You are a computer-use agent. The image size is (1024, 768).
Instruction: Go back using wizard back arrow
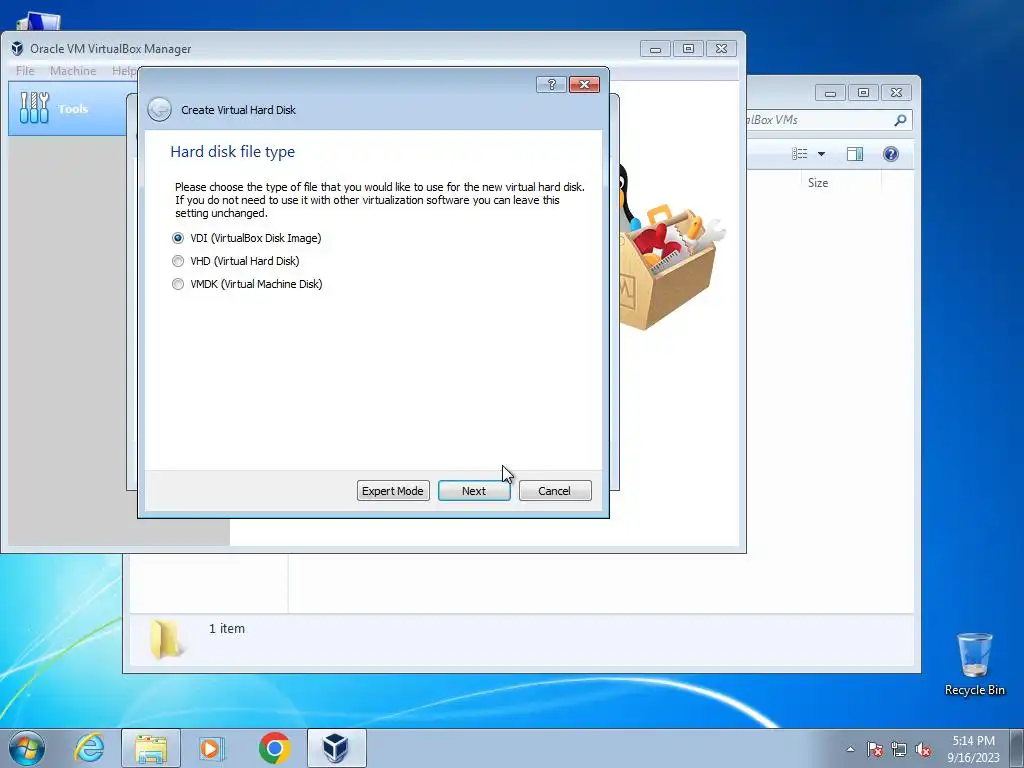[x=159, y=110]
